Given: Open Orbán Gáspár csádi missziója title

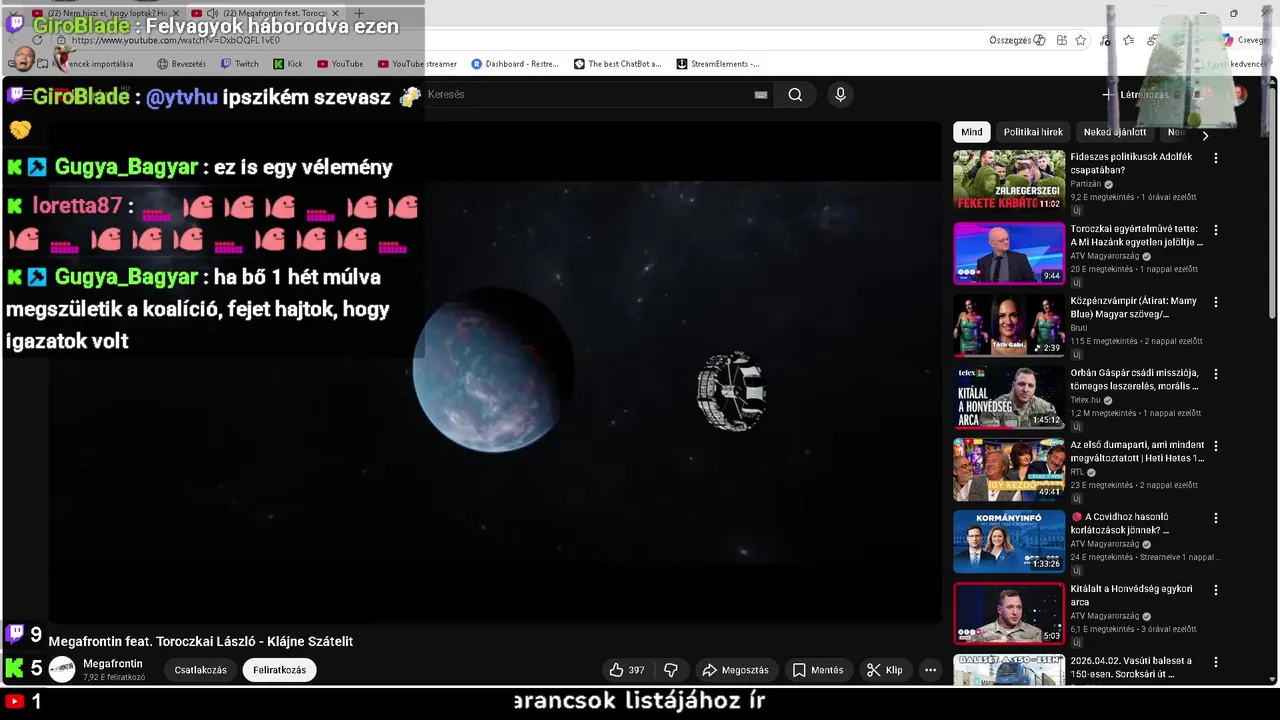Looking at the screenshot, I should click(1136, 380).
